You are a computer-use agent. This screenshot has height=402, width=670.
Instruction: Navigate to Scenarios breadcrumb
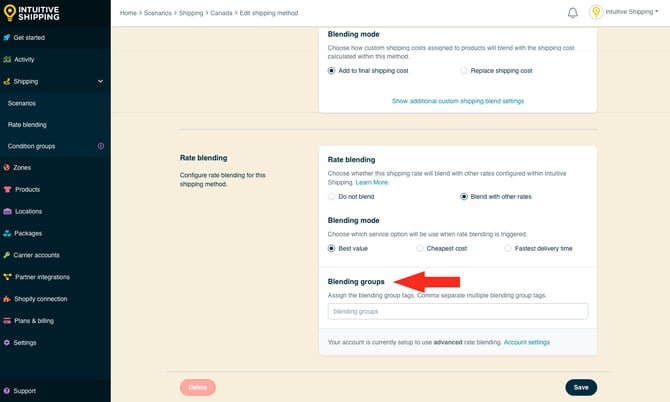158,13
